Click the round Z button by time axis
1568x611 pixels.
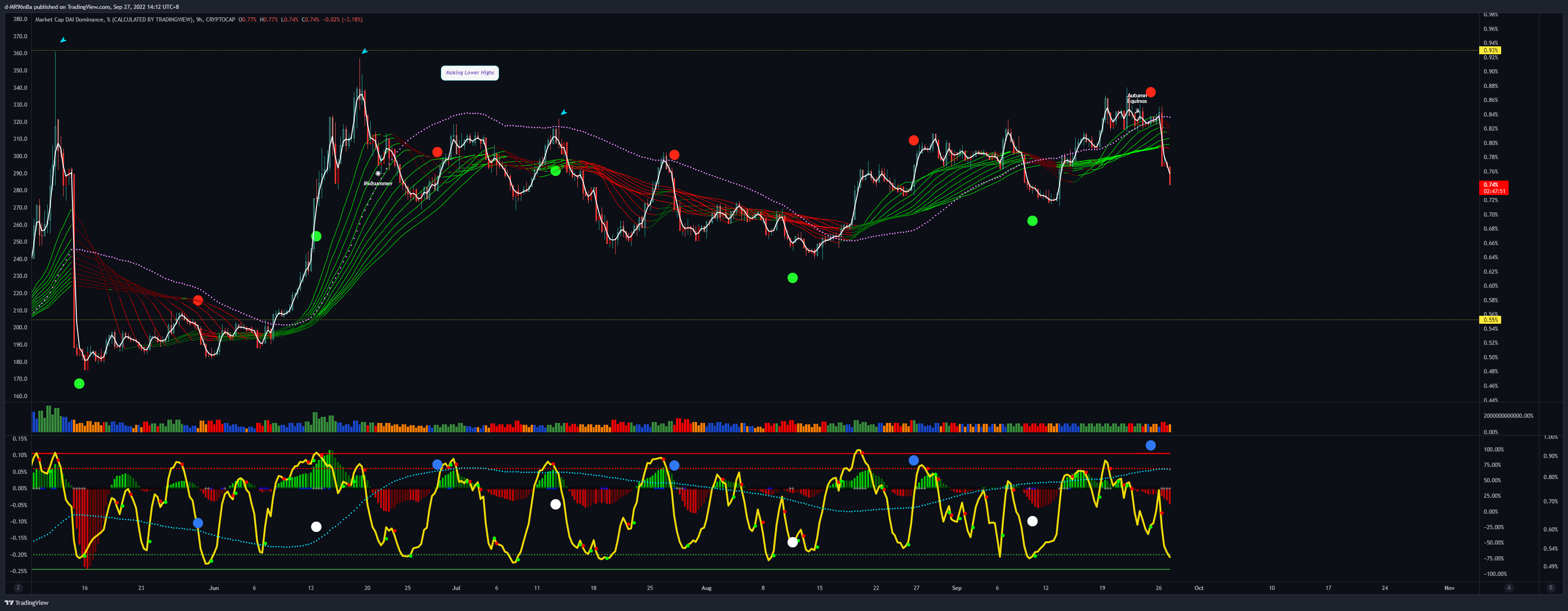coord(18,588)
